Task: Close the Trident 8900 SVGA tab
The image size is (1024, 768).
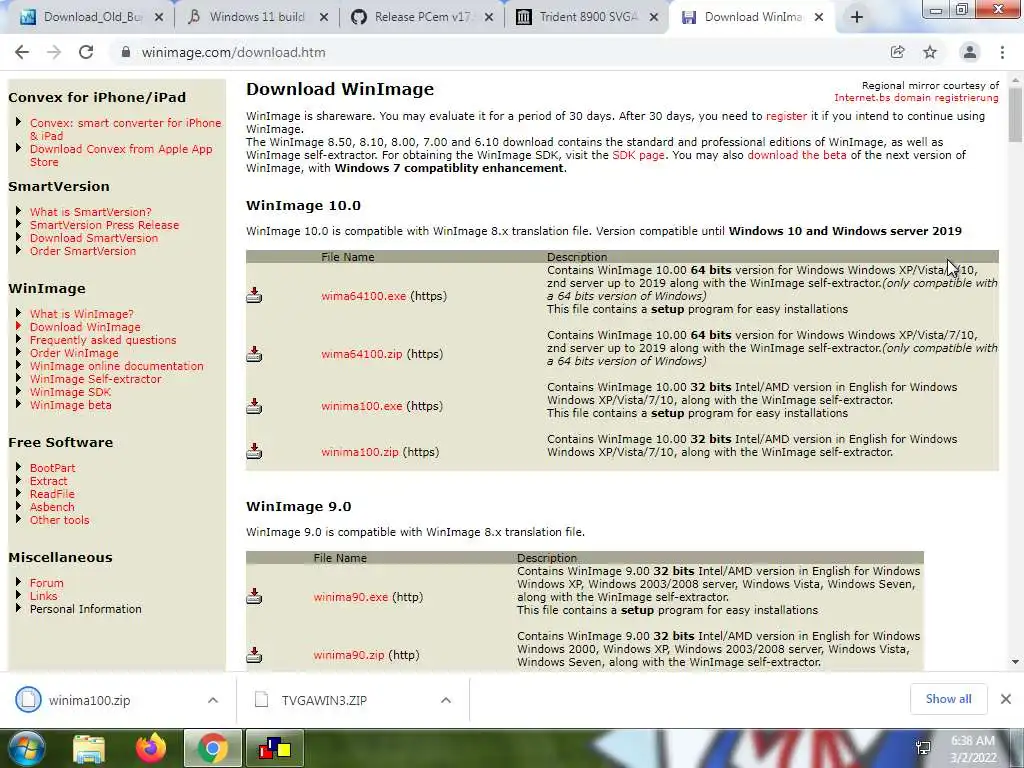Action: [654, 18]
